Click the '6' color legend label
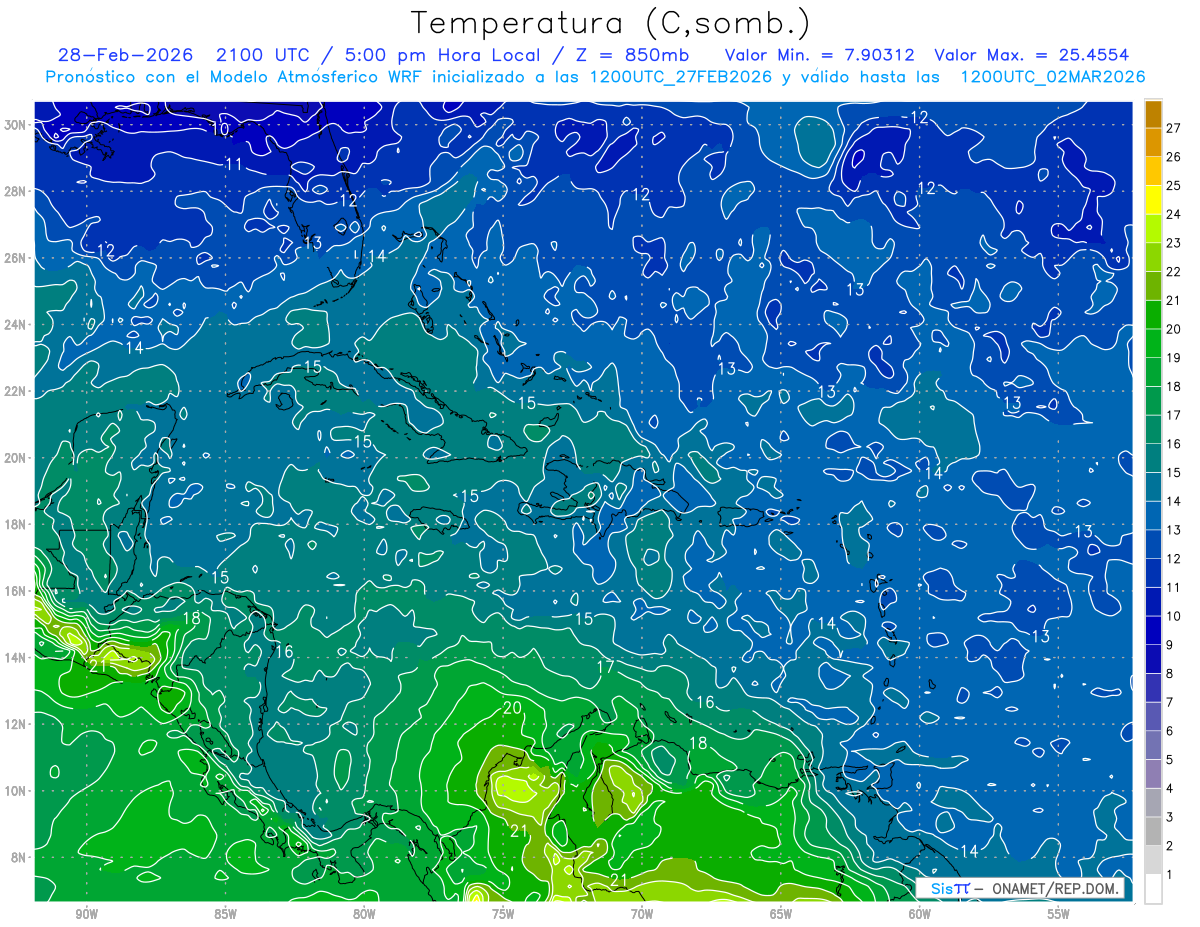 point(1170,731)
